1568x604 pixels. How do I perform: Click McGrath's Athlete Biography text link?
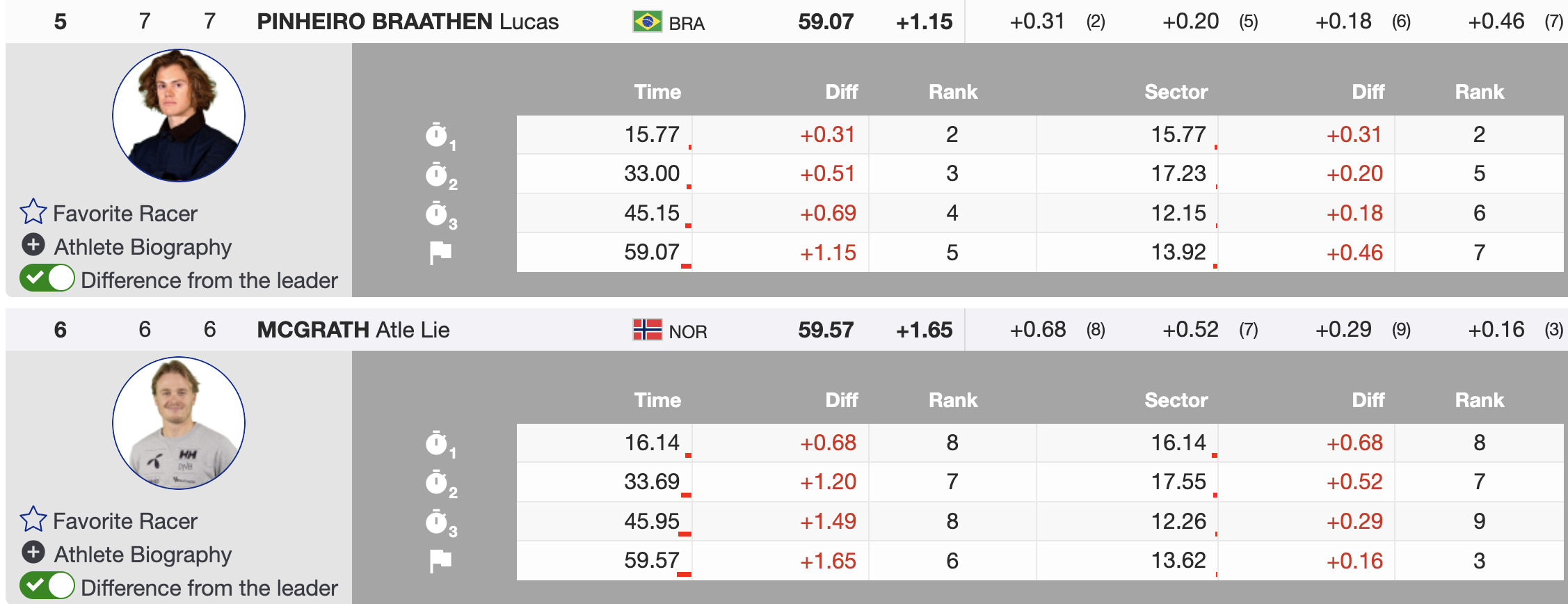coord(143,555)
